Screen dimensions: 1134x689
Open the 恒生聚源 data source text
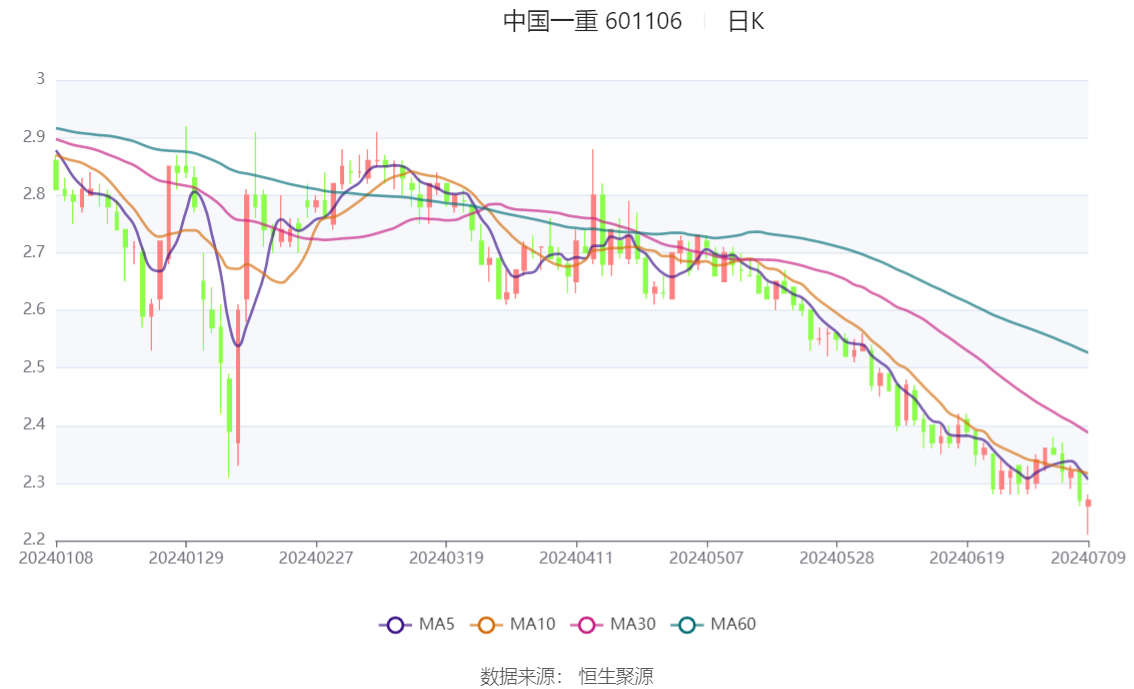(616, 676)
